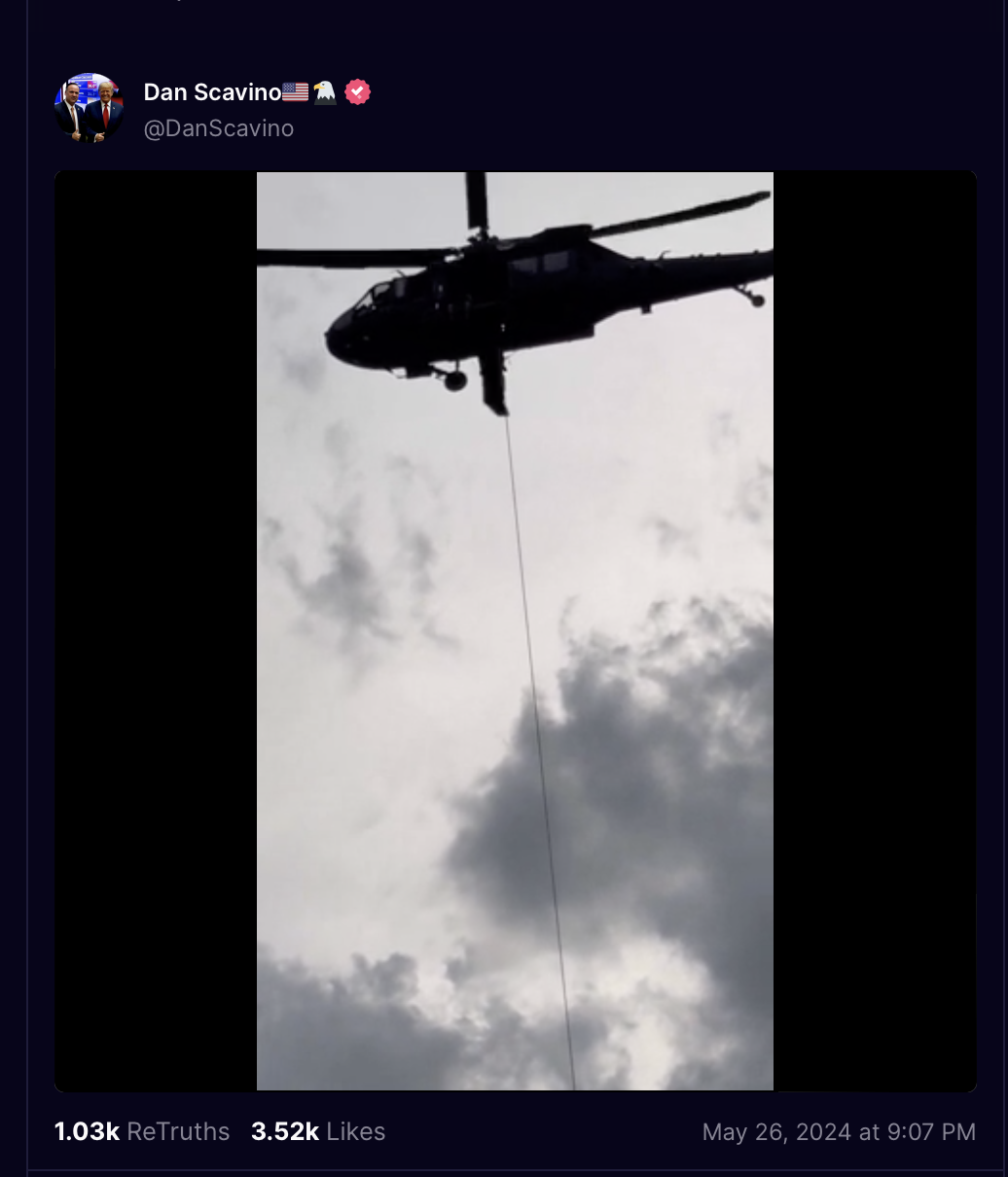Click the eagle emoji beside name
Image resolution: width=1008 pixels, height=1177 pixels.
coord(325,92)
